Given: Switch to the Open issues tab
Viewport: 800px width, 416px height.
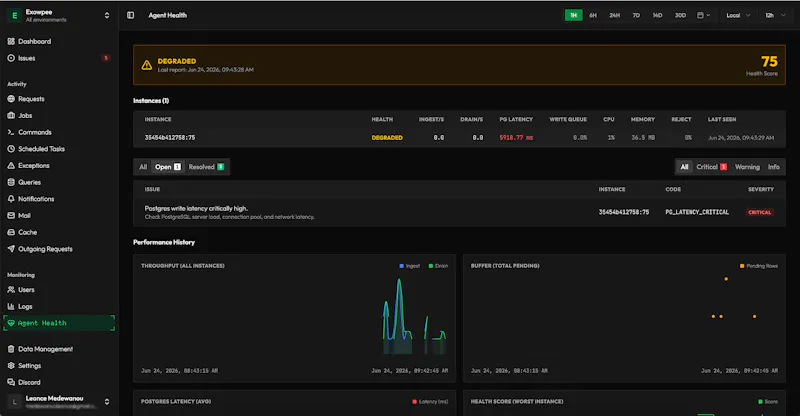Looking at the screenshot, I should [x=168, y=167].
